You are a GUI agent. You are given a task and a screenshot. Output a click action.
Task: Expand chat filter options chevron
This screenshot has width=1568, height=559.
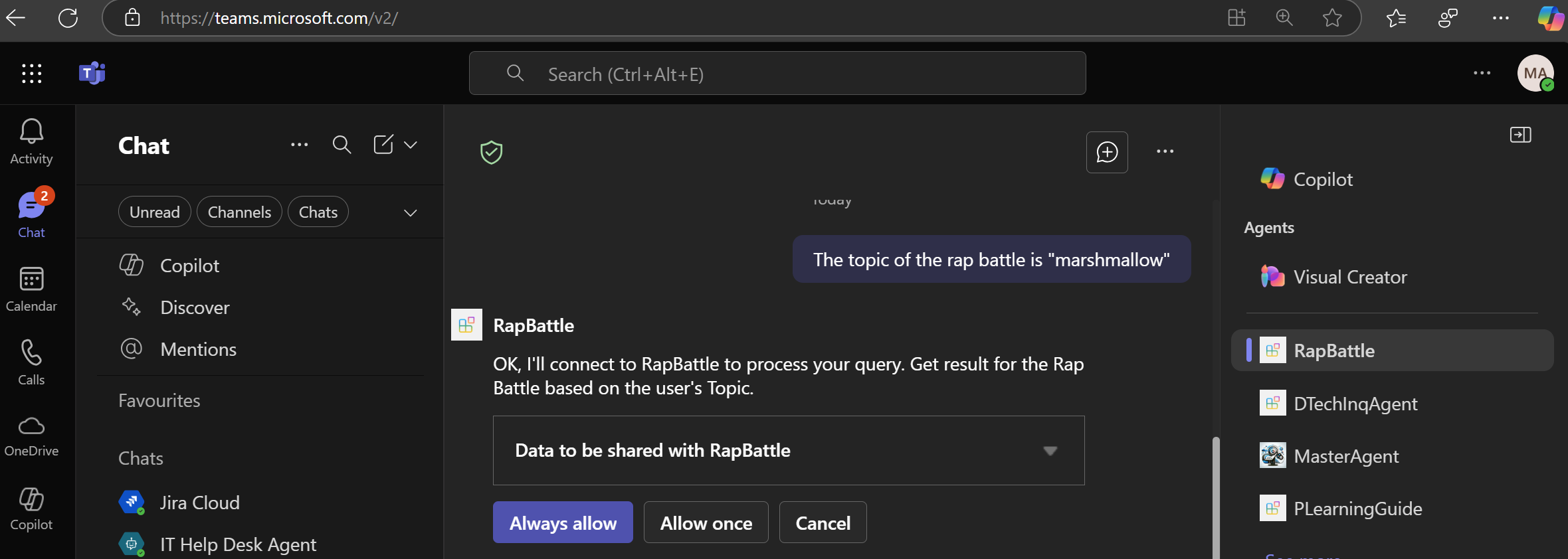[x=411, y=212]
